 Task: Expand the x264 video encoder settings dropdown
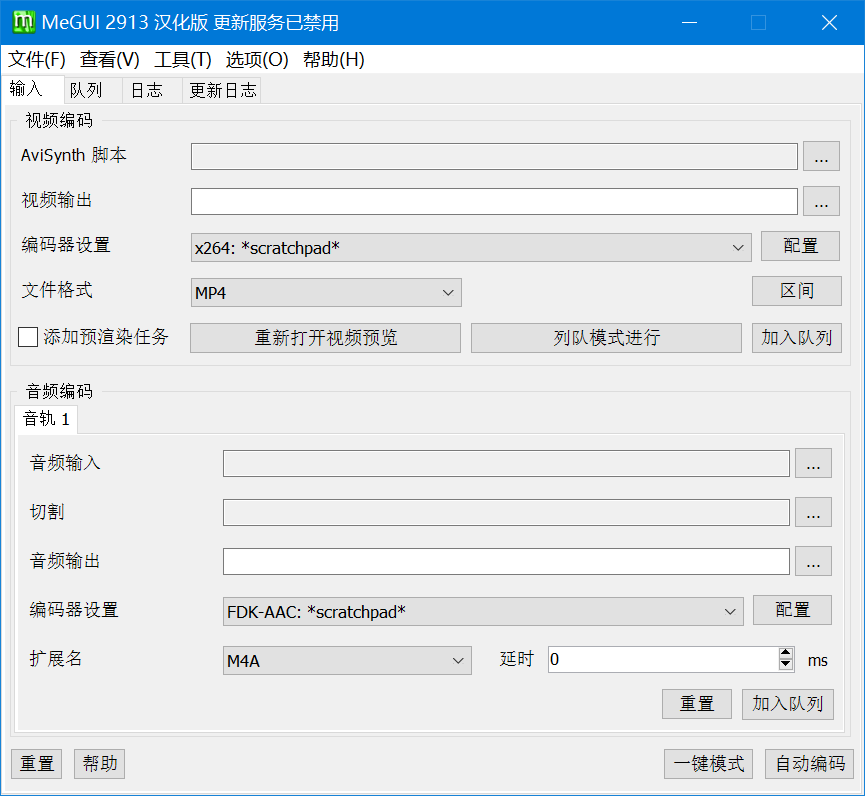[x=471, y=248]
